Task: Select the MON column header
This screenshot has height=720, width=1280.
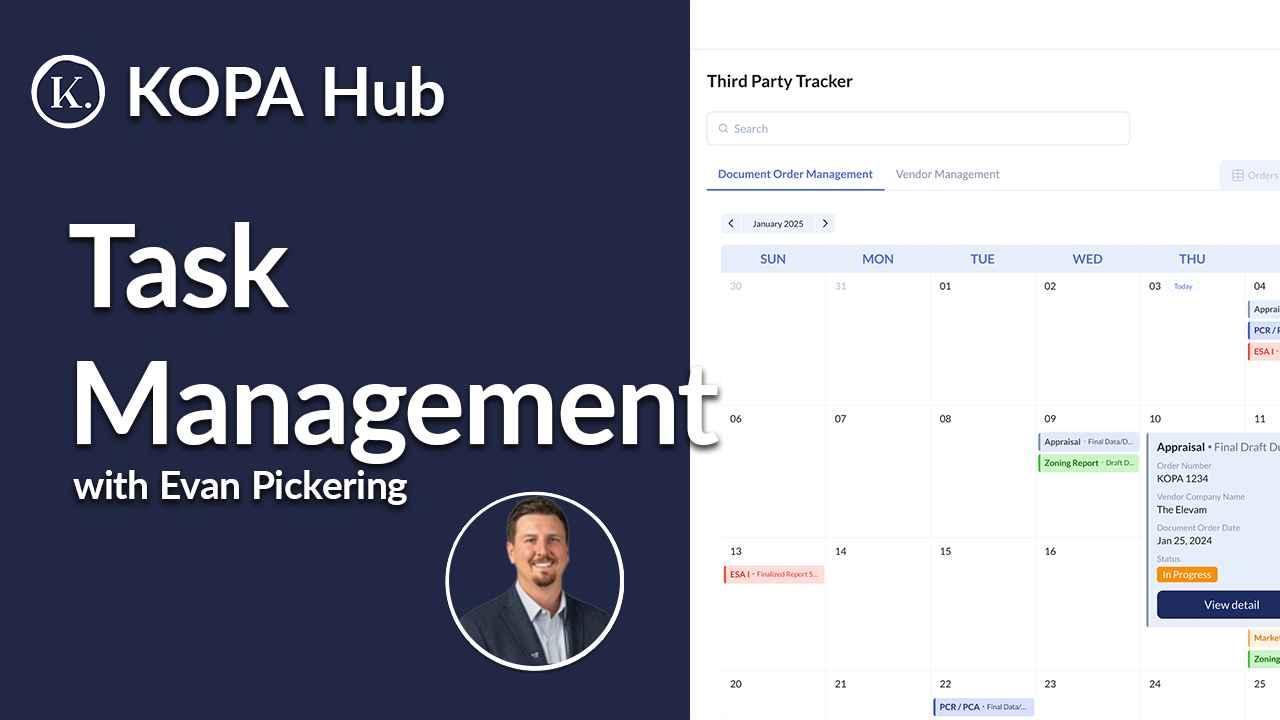Action: (x=878, y=259)
